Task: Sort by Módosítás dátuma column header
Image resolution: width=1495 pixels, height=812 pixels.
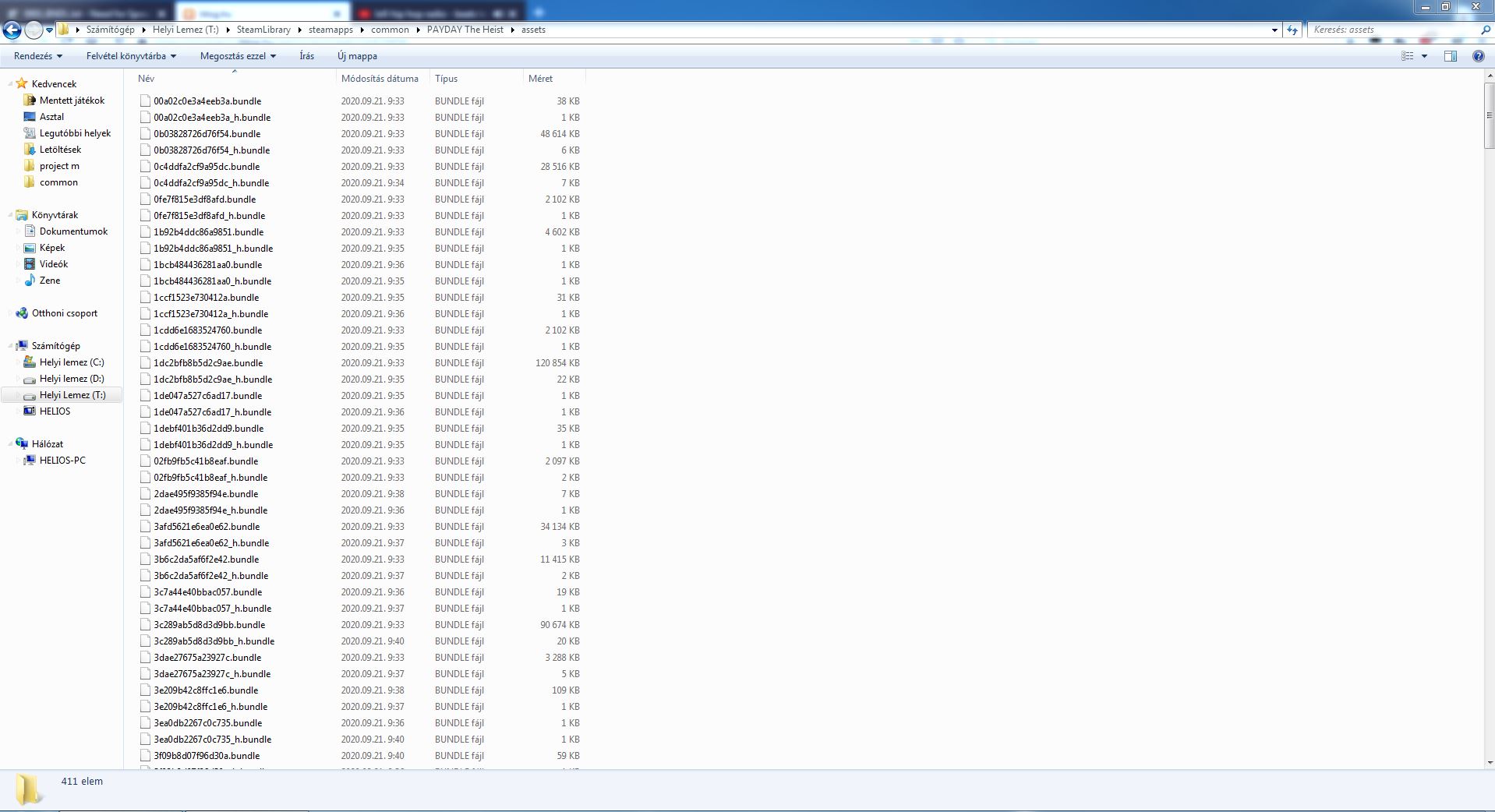Action: click(380, 79)
